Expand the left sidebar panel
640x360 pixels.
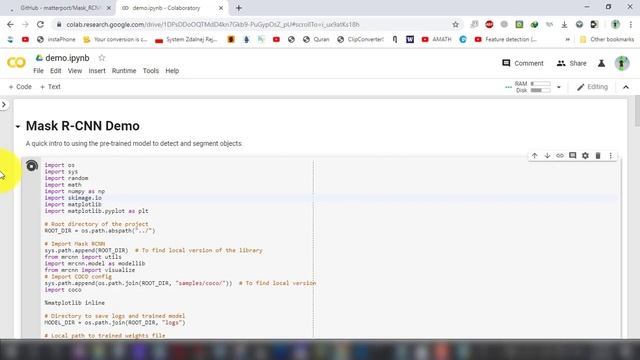[x=4, y=104]
